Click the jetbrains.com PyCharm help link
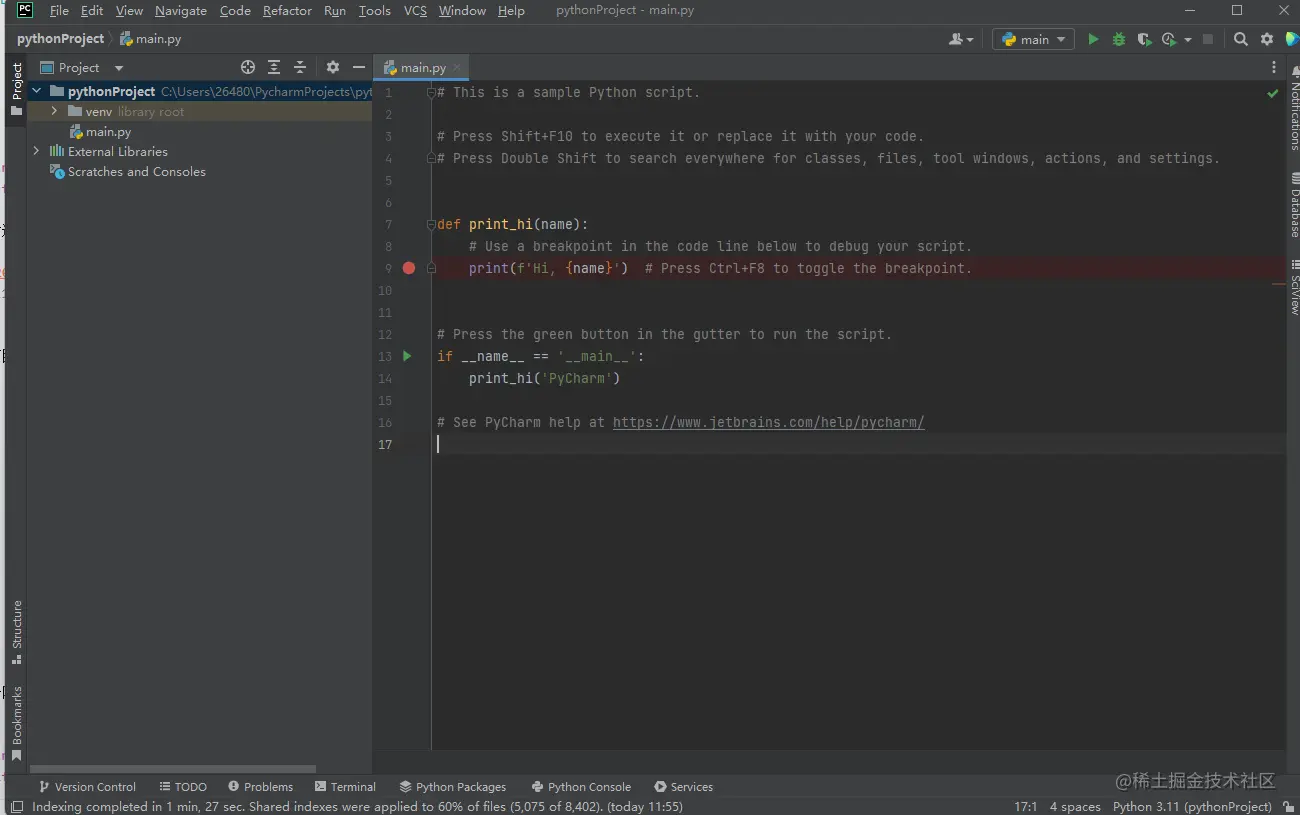Image resolution: width=1300 pixels, height=815 pixels. point(768,422)
